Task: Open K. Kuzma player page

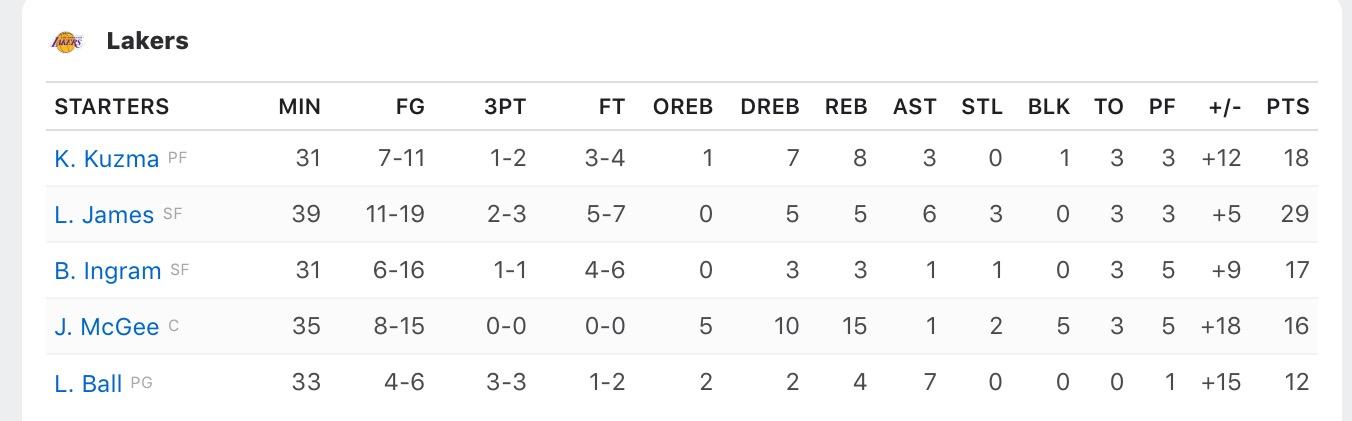Action: coord(106,158)
